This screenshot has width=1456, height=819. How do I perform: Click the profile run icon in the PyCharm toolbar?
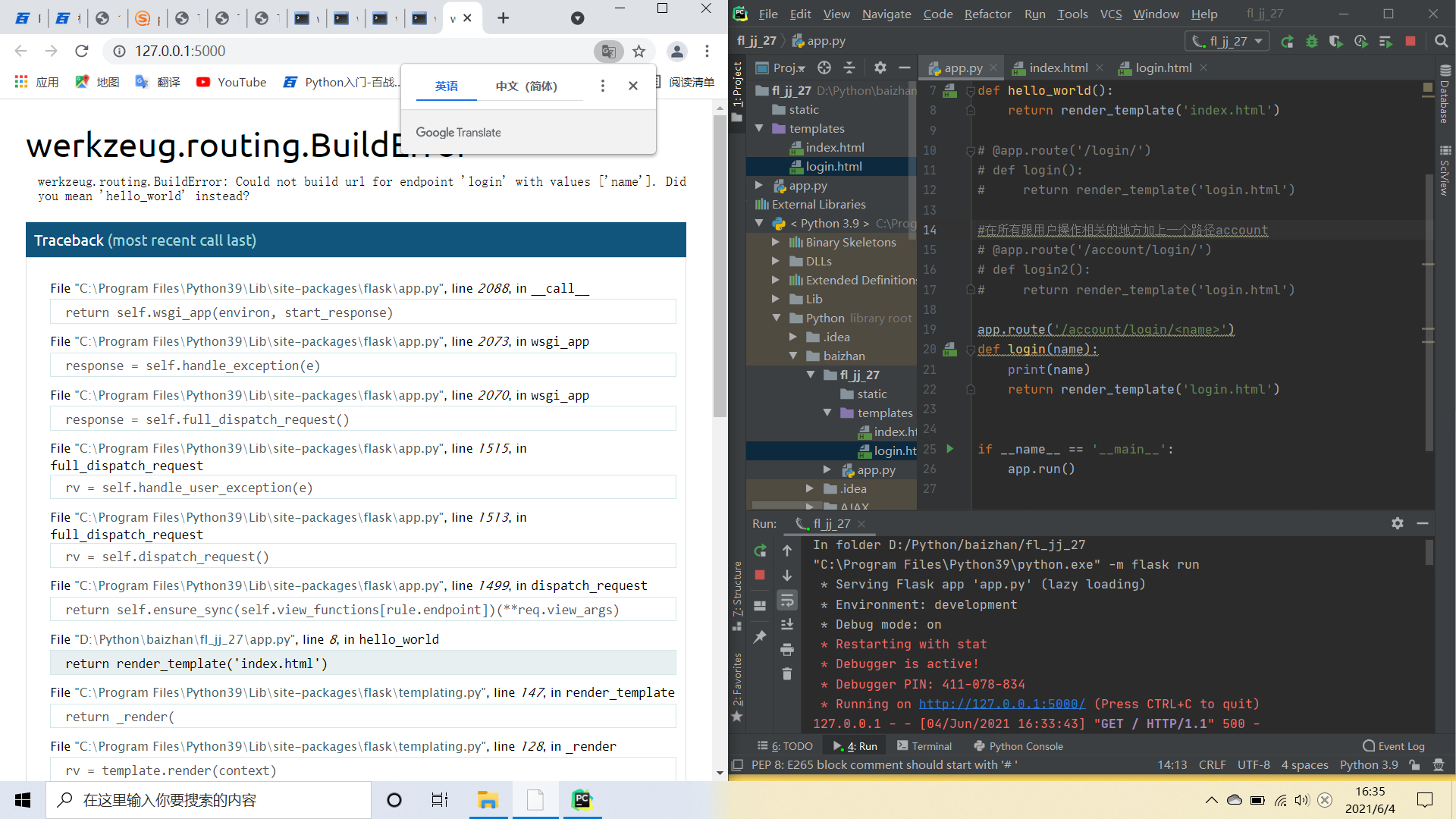click(1360, 42)
